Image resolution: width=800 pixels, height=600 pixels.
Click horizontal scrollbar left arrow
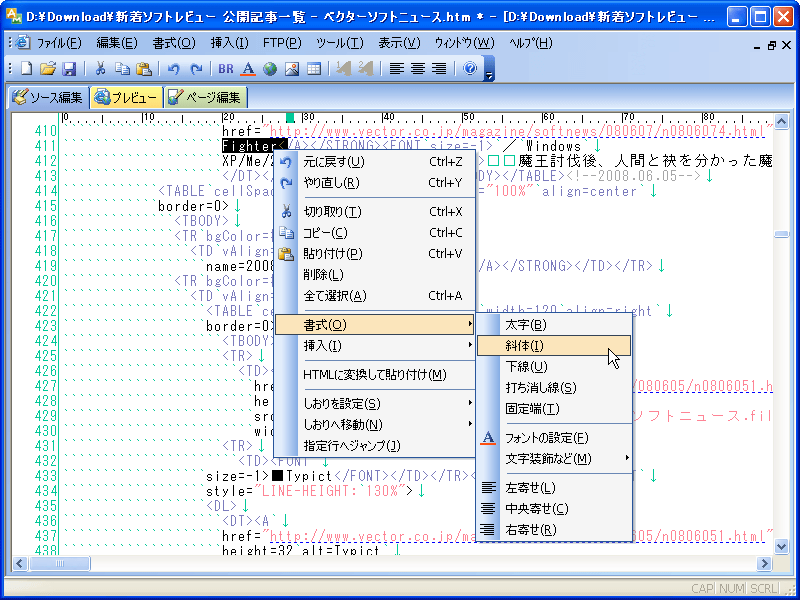(20, 563)
